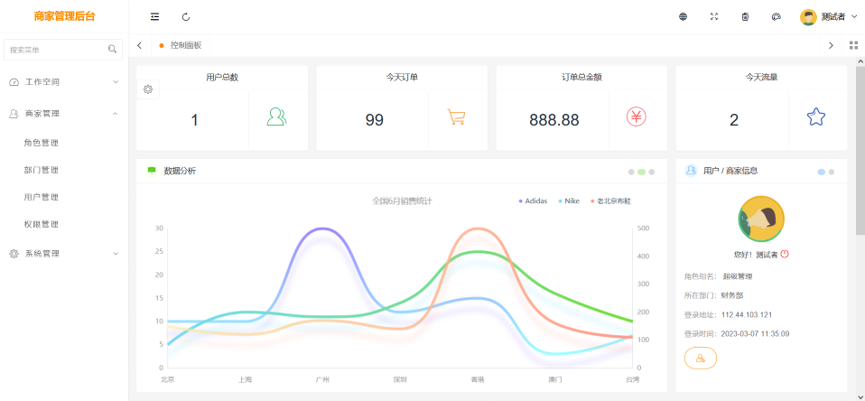
Task: Collapse the sidebar with the menu fold icon
Action: [154, 17]
